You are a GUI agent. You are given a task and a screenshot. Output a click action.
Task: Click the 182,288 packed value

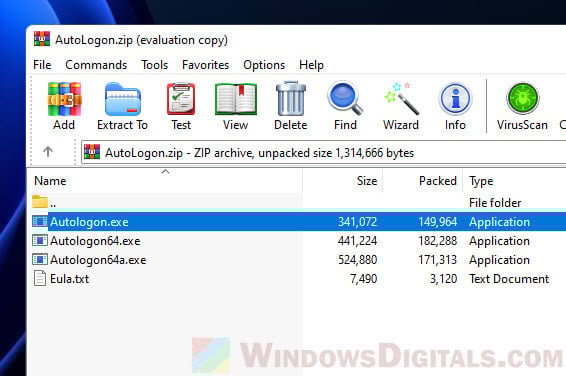437,241
